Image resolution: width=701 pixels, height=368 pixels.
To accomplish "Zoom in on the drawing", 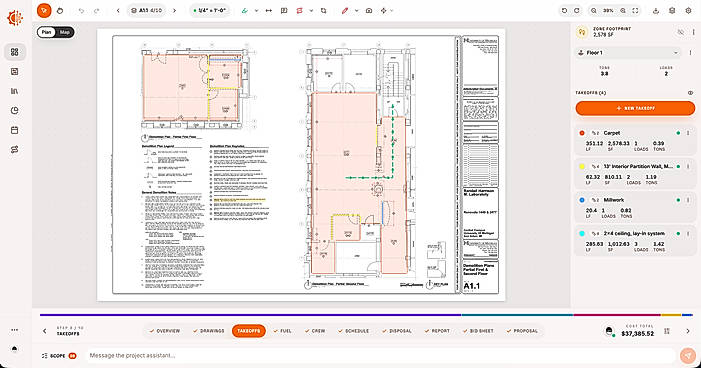I will (x=623, y=10).
